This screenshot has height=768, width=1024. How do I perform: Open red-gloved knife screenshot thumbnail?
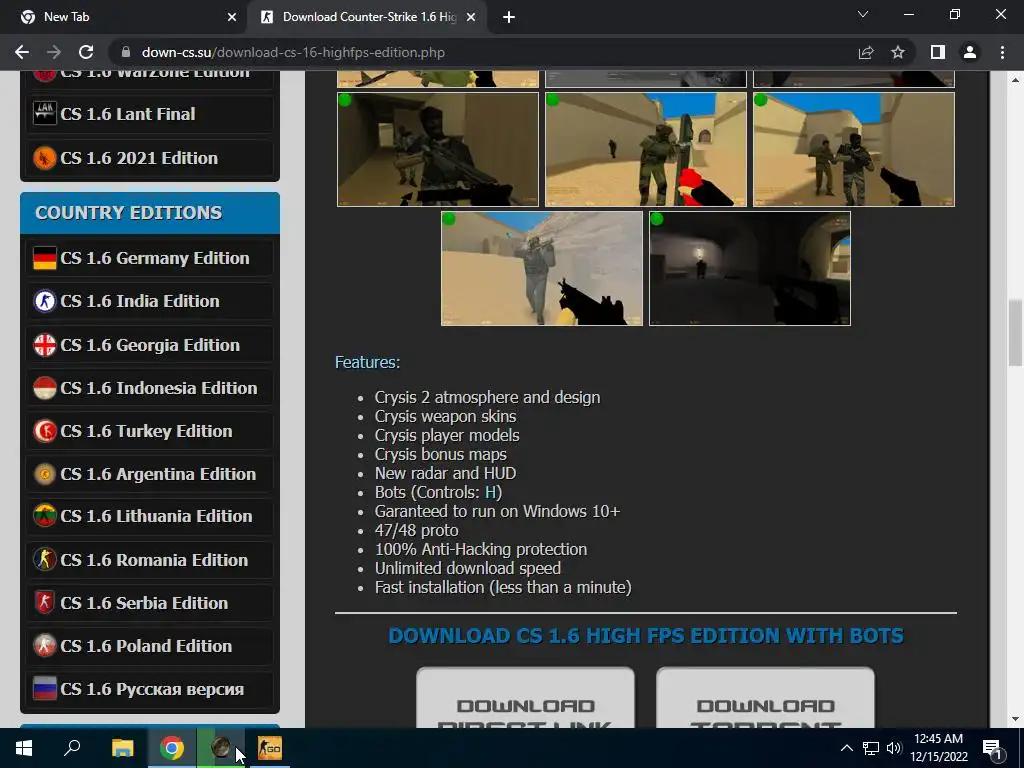tap(646, 149)
